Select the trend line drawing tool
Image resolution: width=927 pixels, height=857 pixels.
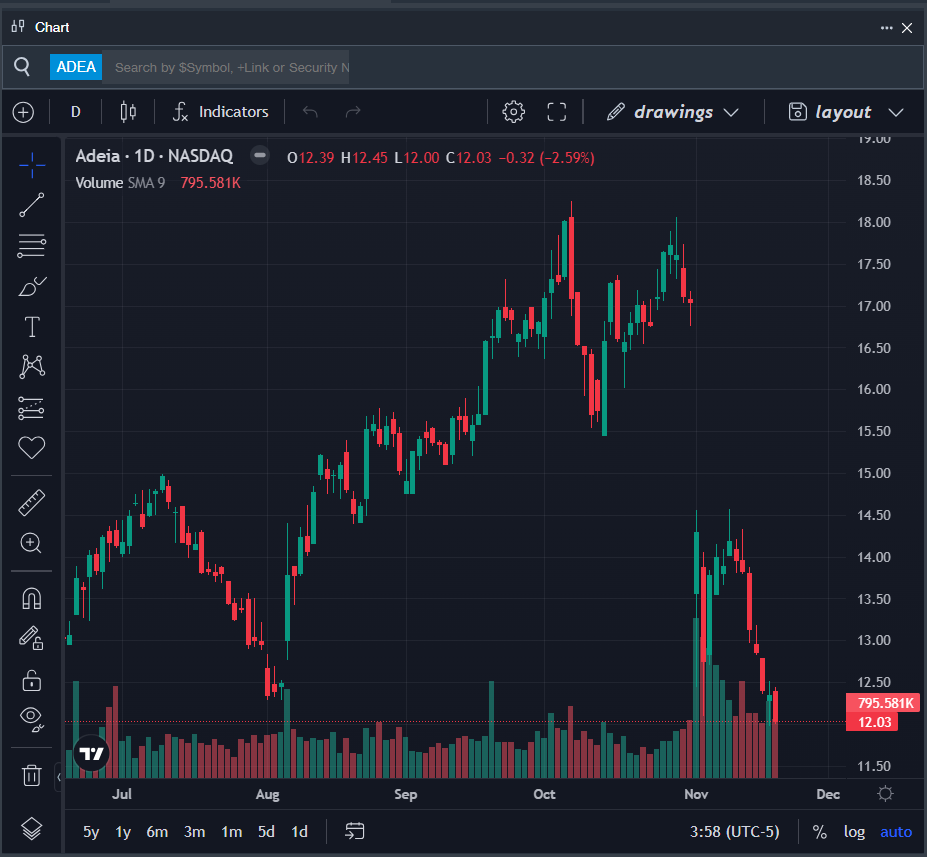(32, 205)
